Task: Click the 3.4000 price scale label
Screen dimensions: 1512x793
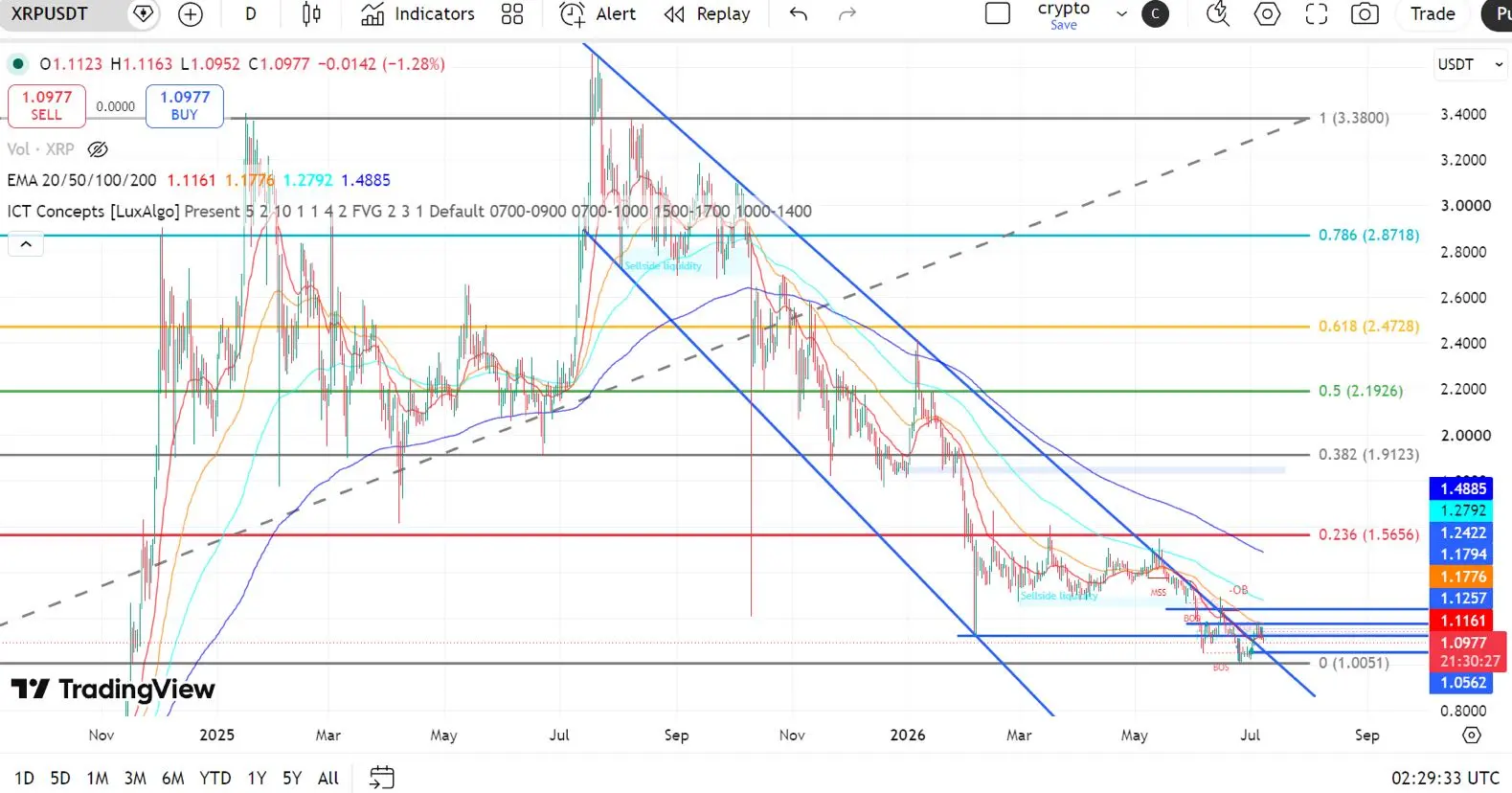Action: pos(1463,114)
